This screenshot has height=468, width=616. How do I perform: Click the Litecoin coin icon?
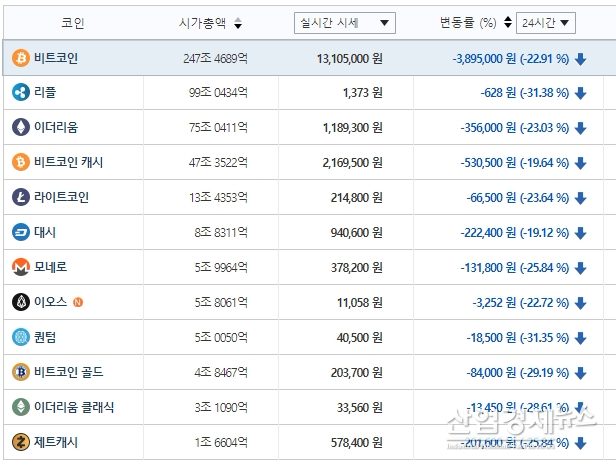tap(20, 197)
